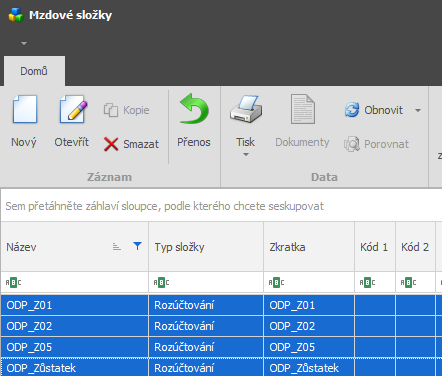Click the Kód 2 column header
This screenshot has height=376, width=442.
click(x=415, y=247)
